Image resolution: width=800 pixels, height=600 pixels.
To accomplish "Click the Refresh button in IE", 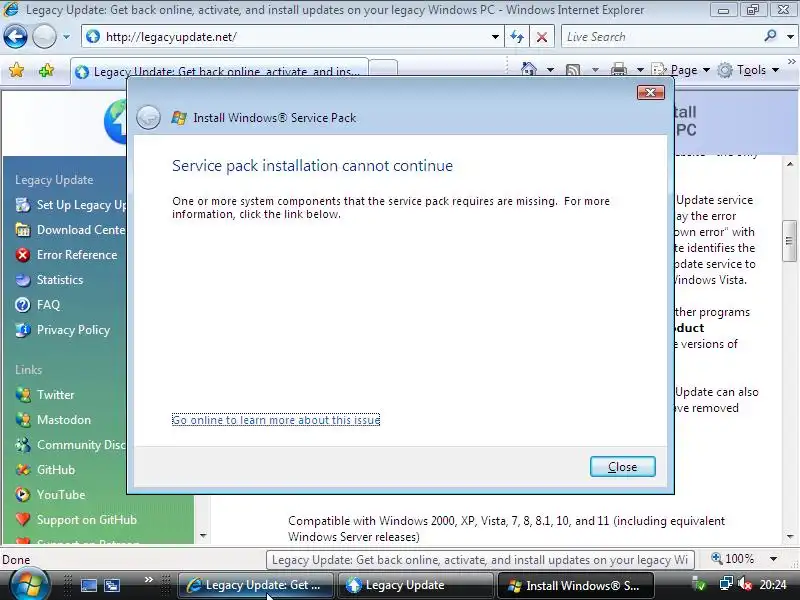I will point(517,37).
